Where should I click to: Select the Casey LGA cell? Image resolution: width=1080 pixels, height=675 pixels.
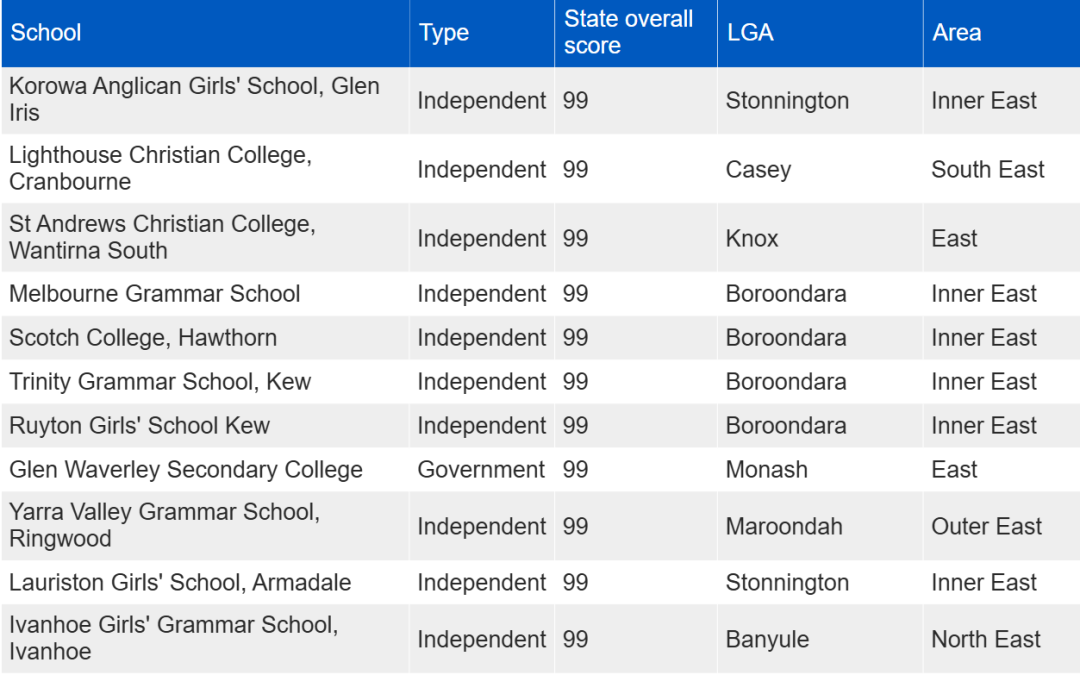tap(820, 169)
